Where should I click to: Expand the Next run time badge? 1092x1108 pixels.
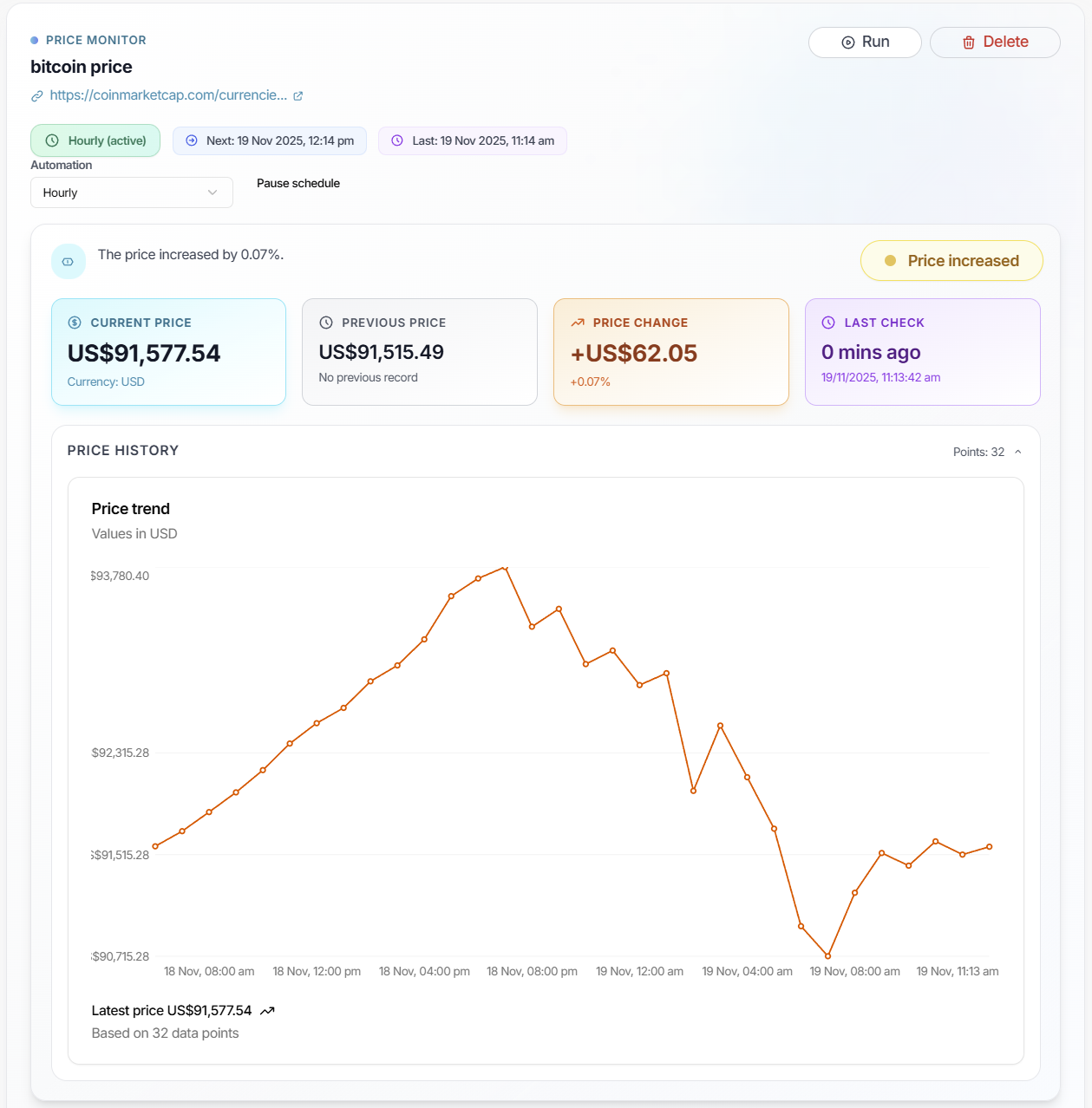(269, 140)
